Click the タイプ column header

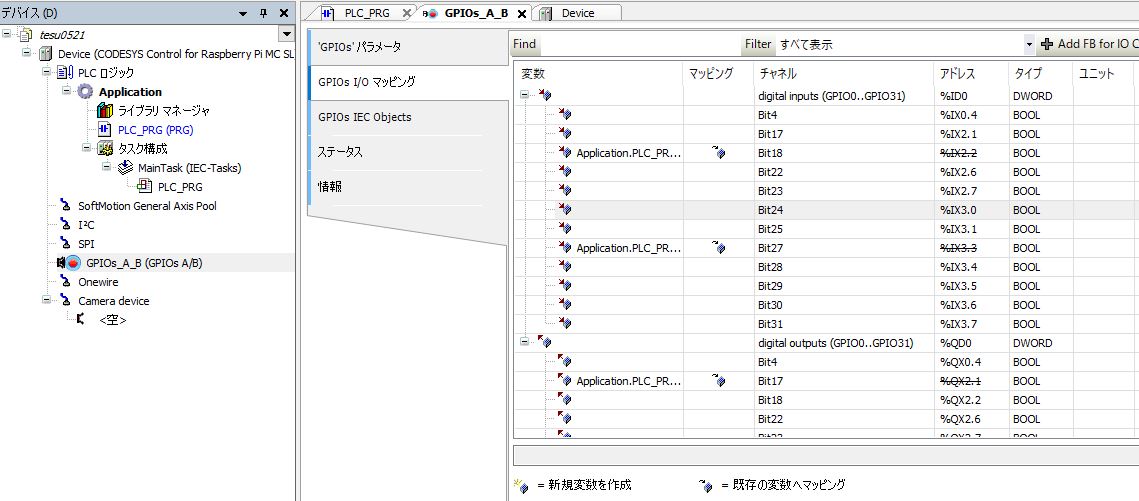[x=1039, y=73]
